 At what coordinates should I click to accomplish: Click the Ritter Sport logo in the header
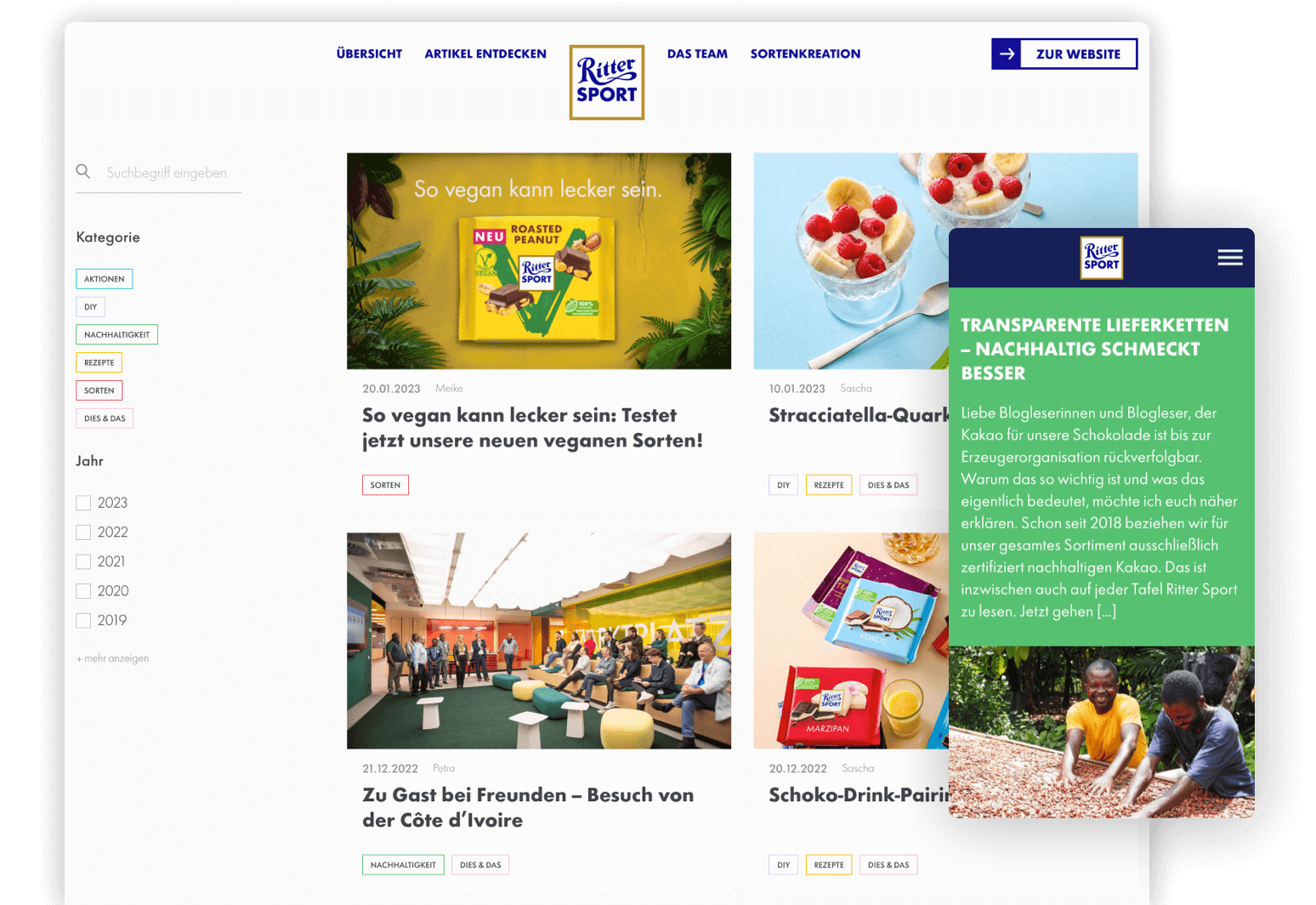point(607,83)
